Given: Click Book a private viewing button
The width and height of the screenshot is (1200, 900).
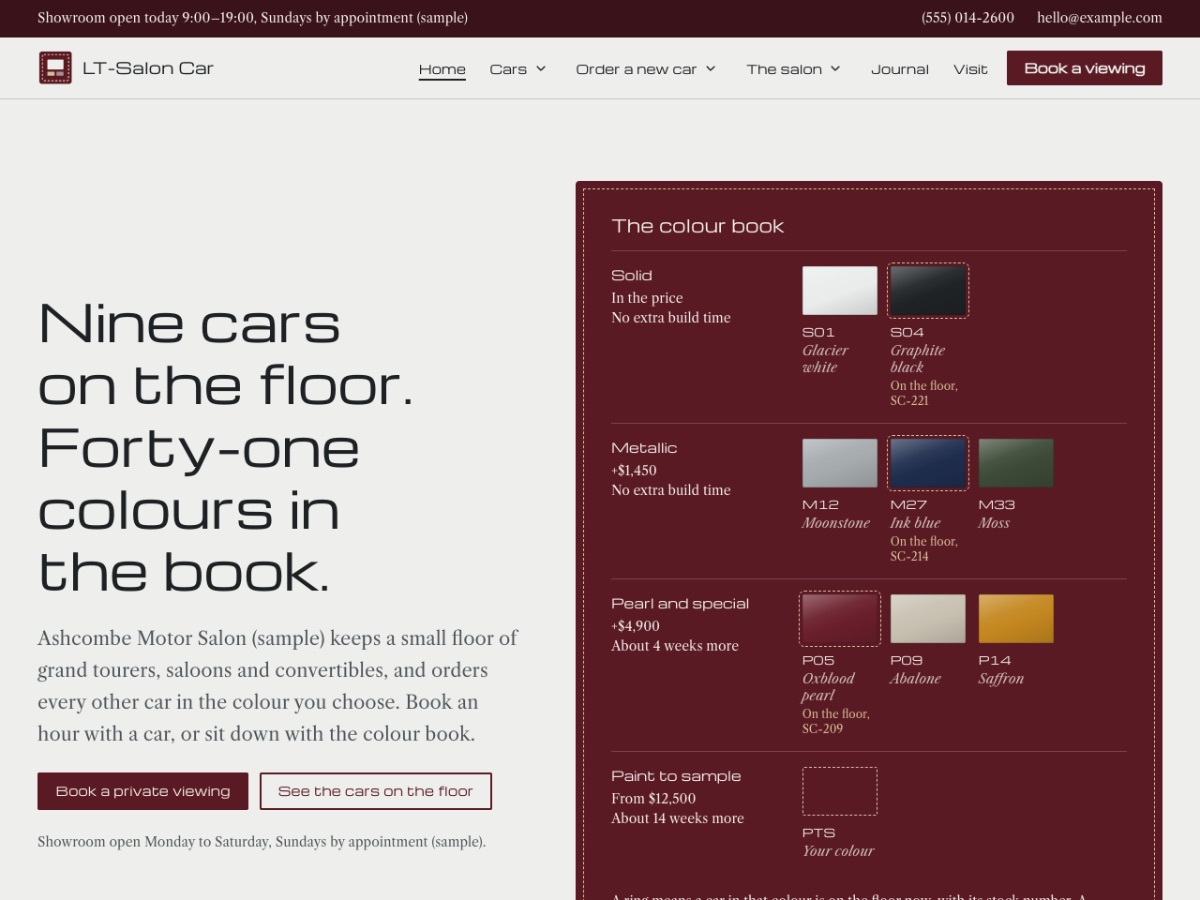Looking at the screenshot, I should tap(143, 791).
